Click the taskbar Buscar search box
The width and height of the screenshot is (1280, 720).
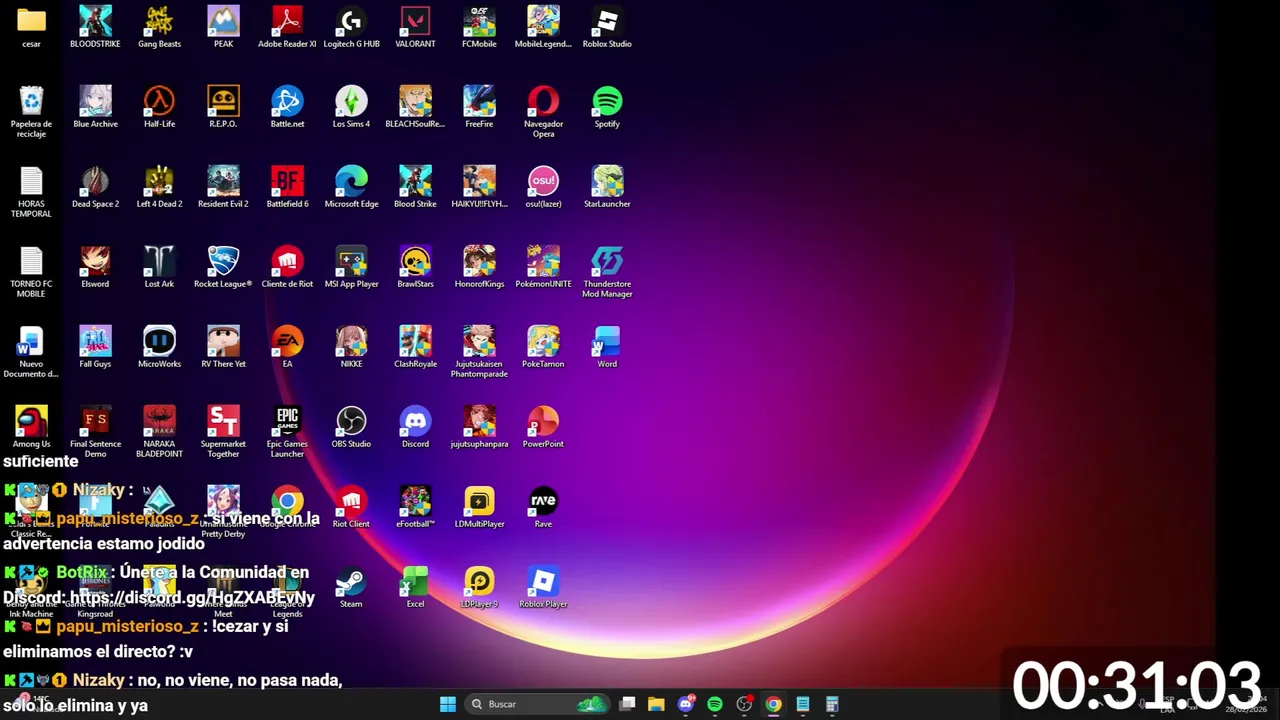click(538, 704)
